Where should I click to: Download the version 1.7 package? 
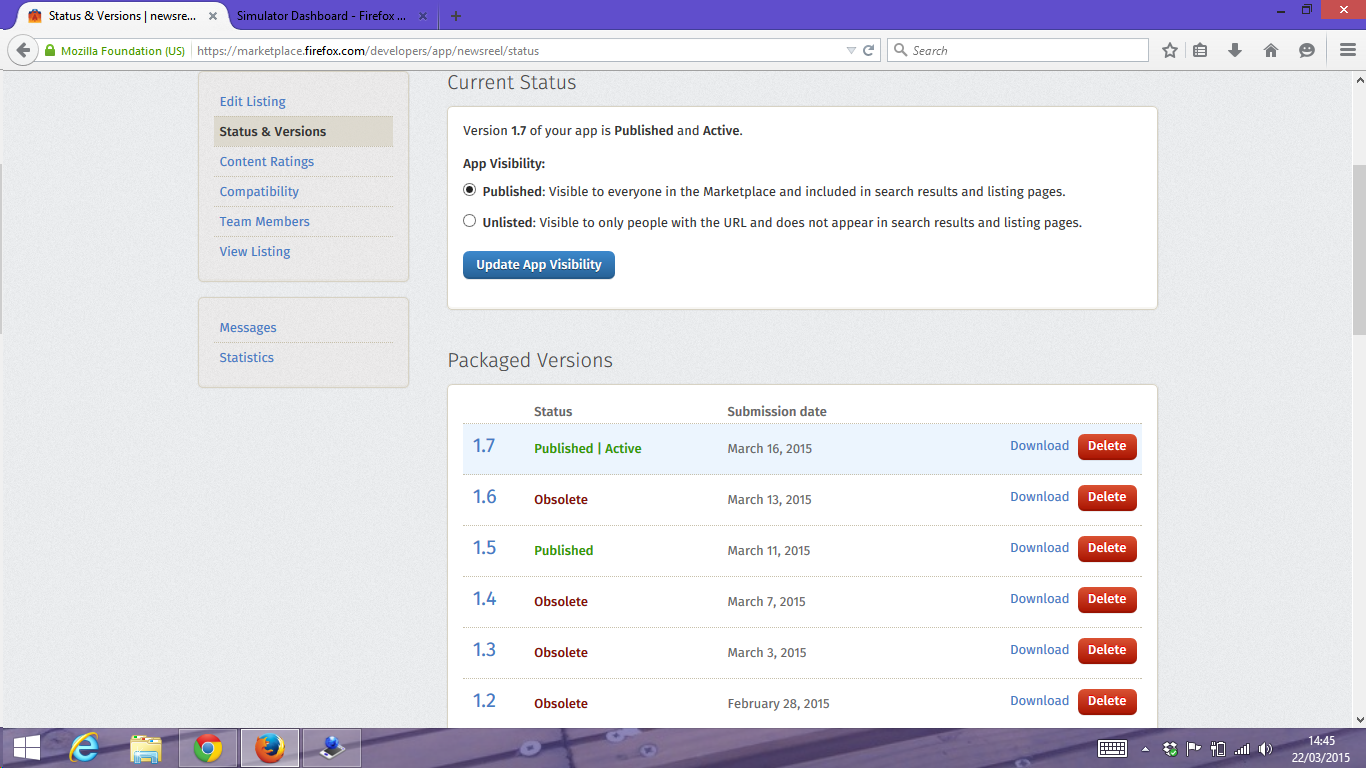tap(1039, 446)
